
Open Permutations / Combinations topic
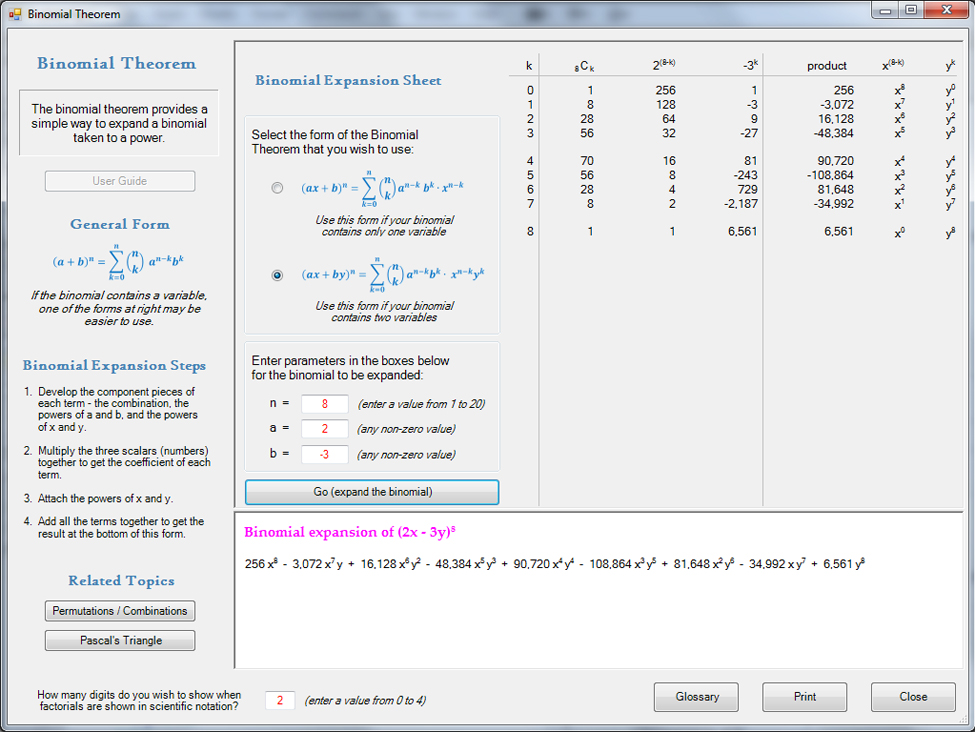[120, 611]
